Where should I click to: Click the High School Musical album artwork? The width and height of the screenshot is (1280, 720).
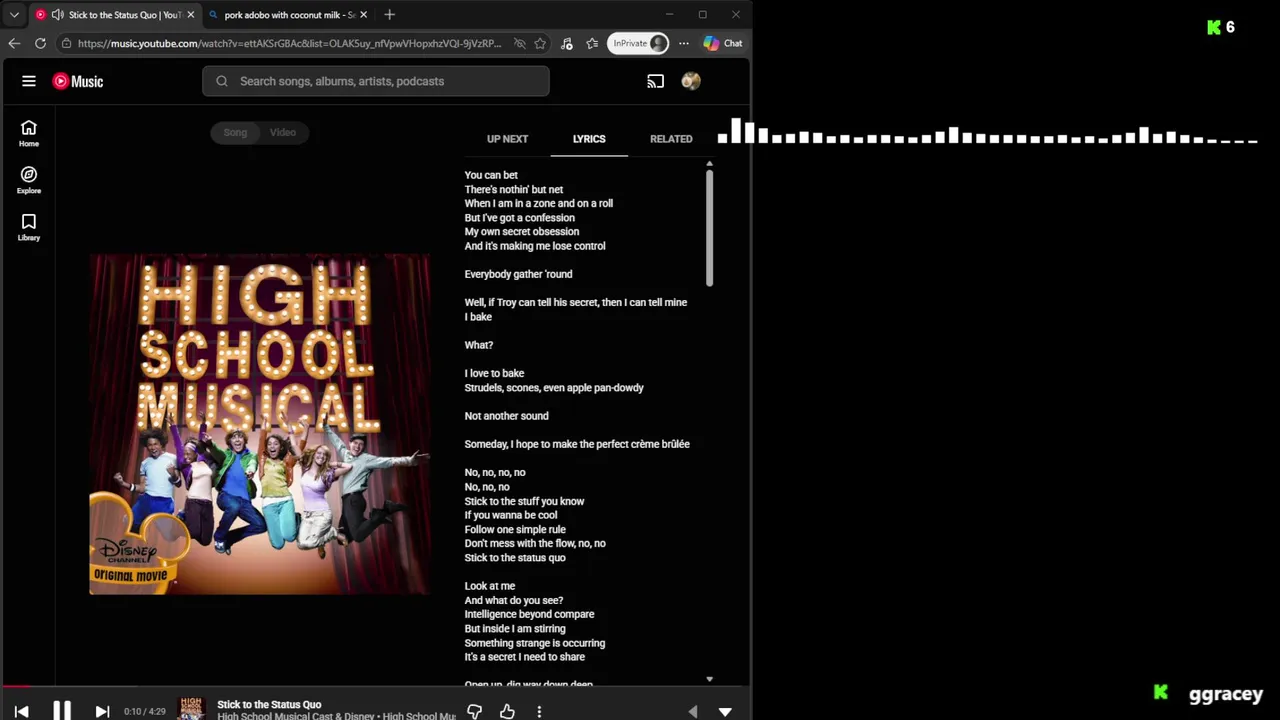pyautogui.click(x=260, y=425)
